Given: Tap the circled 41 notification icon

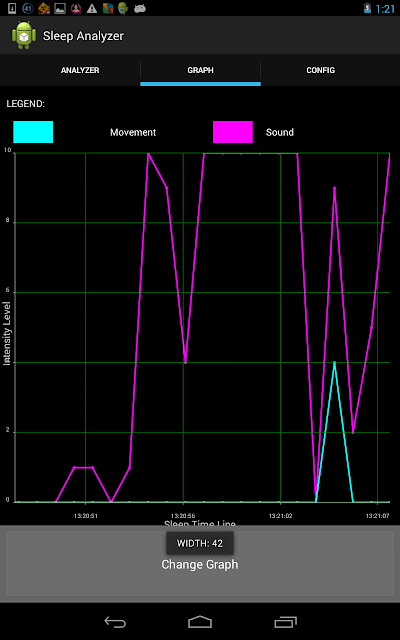Looking at the screenshot, I should coord(28,8).
